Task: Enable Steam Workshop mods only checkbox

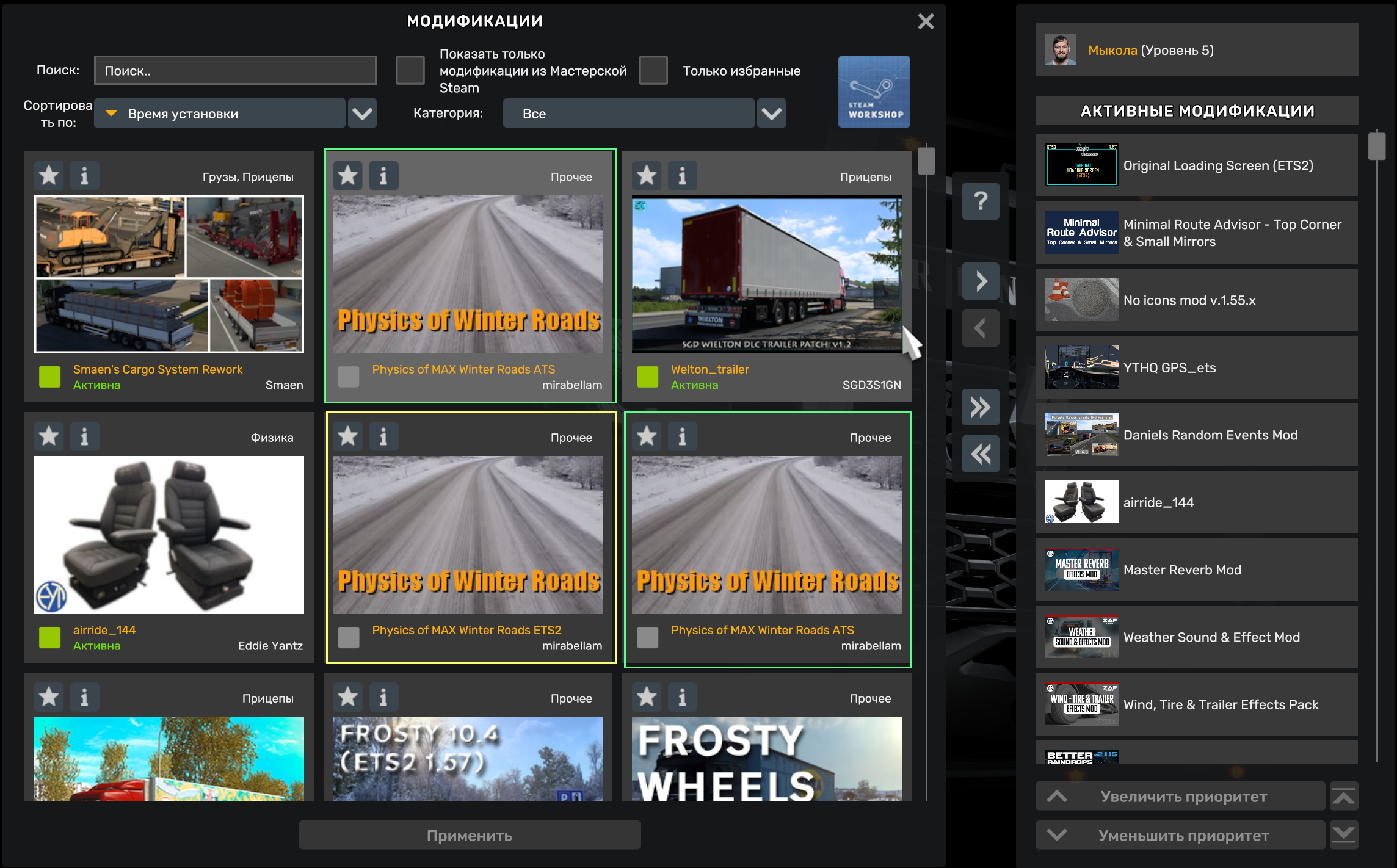Action: point(410,70)
